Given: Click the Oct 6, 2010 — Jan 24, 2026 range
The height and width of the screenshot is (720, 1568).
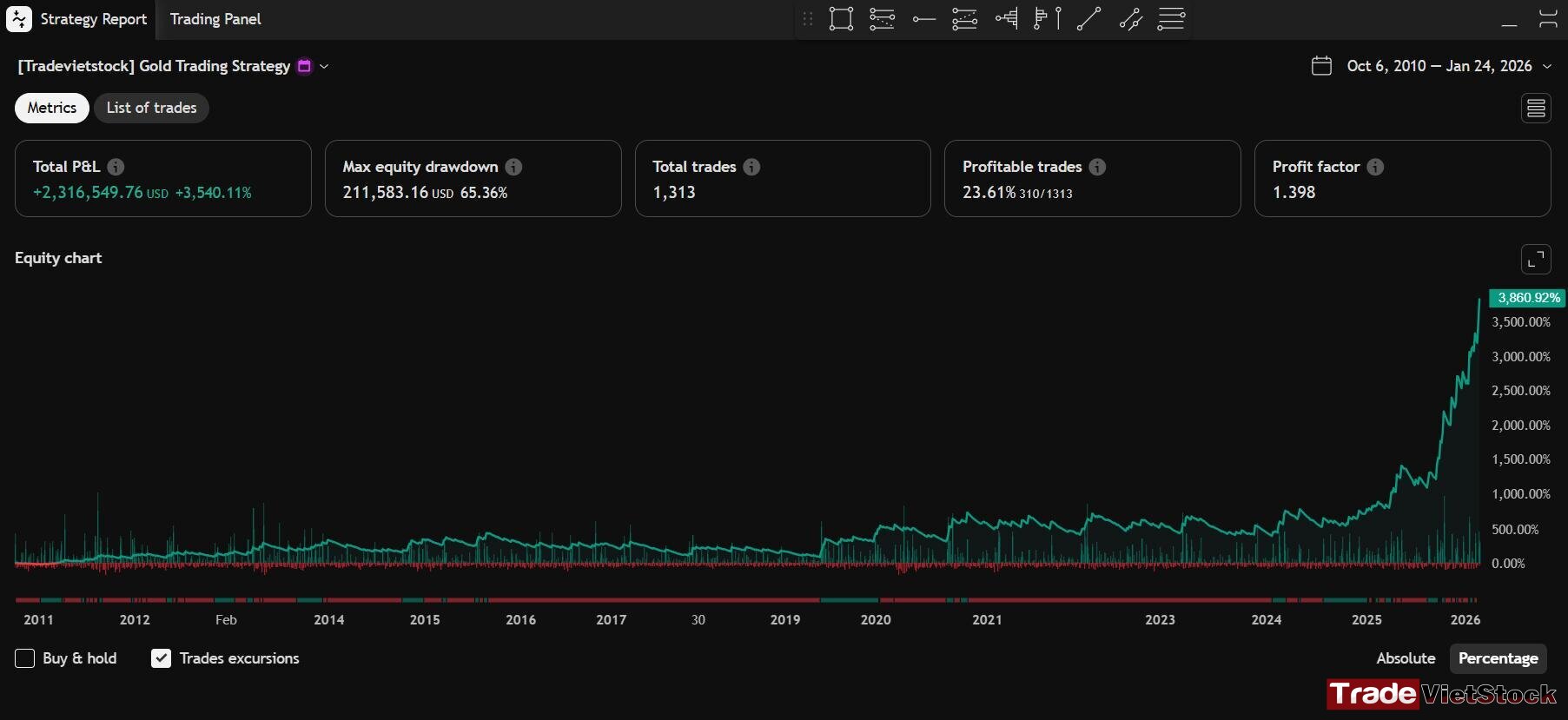Looking at the screenshot, I should tap(1439, 66).
